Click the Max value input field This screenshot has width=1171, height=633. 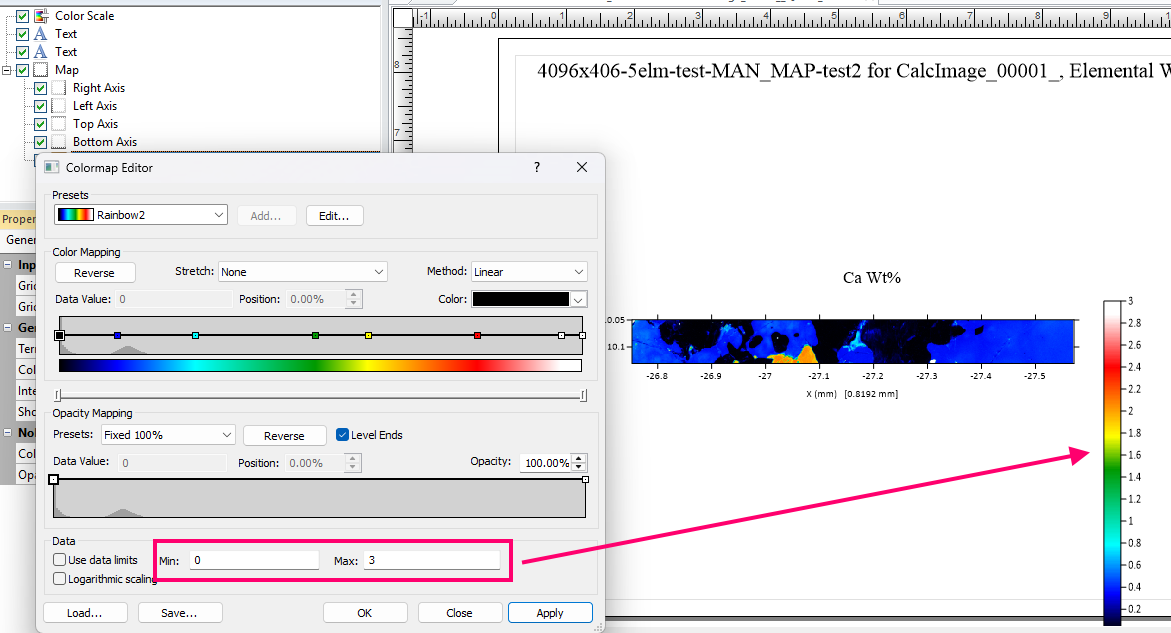click(x=431, y=560)
